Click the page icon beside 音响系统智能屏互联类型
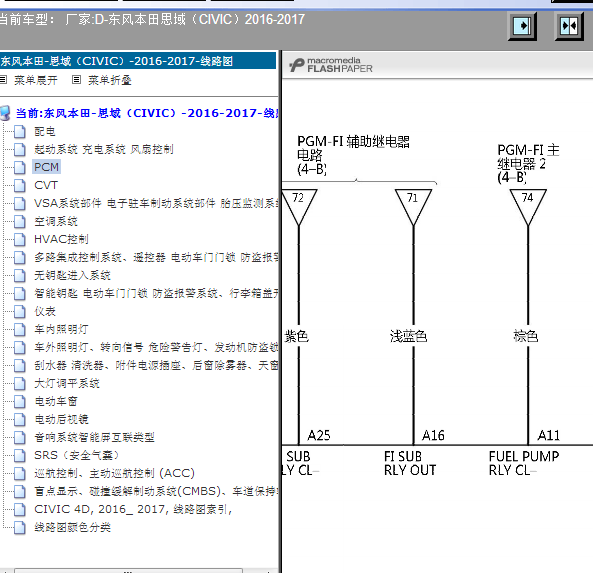 (x=20, y=438)
